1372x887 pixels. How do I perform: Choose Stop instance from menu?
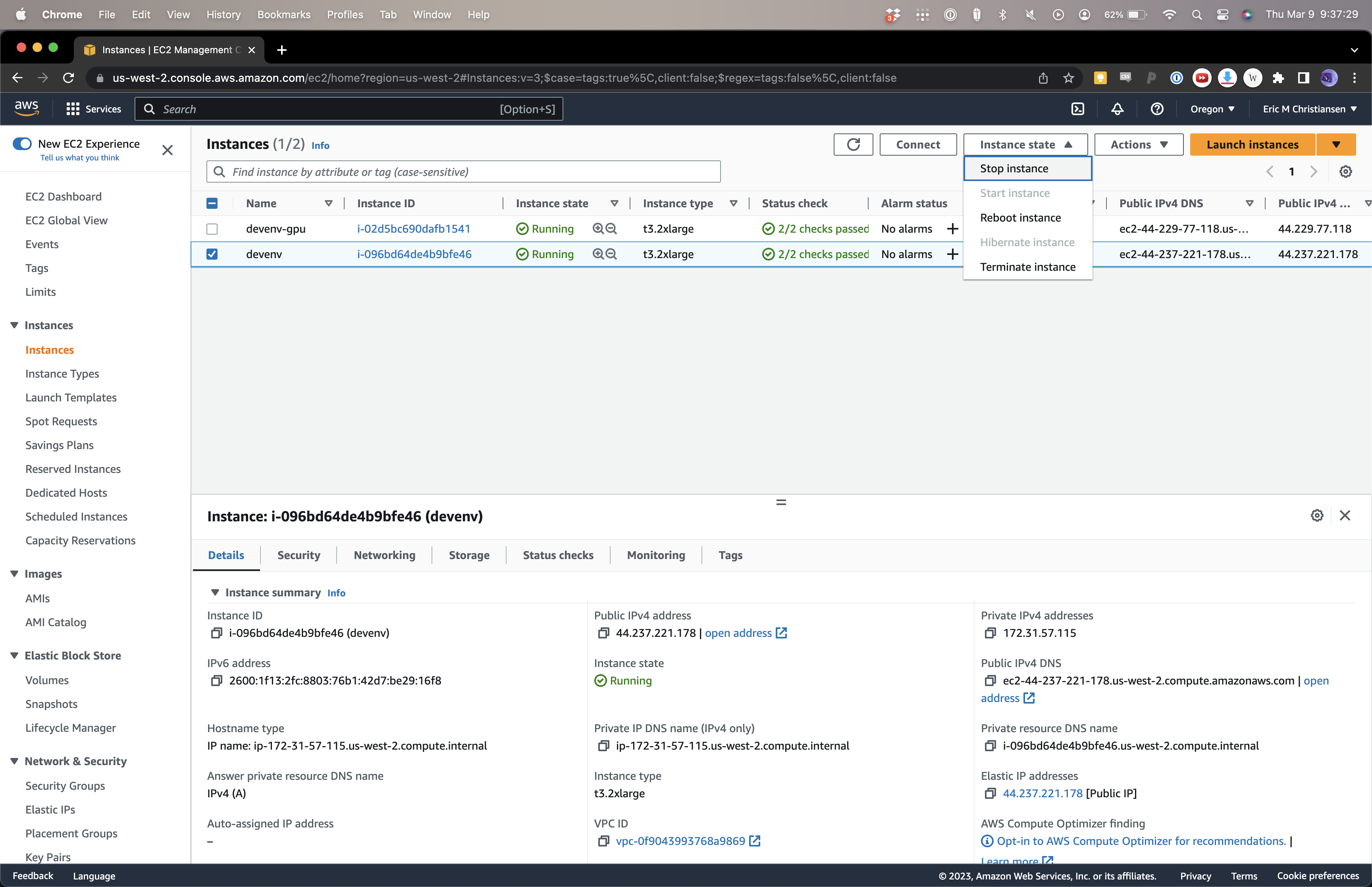[x=1014, y=169]
